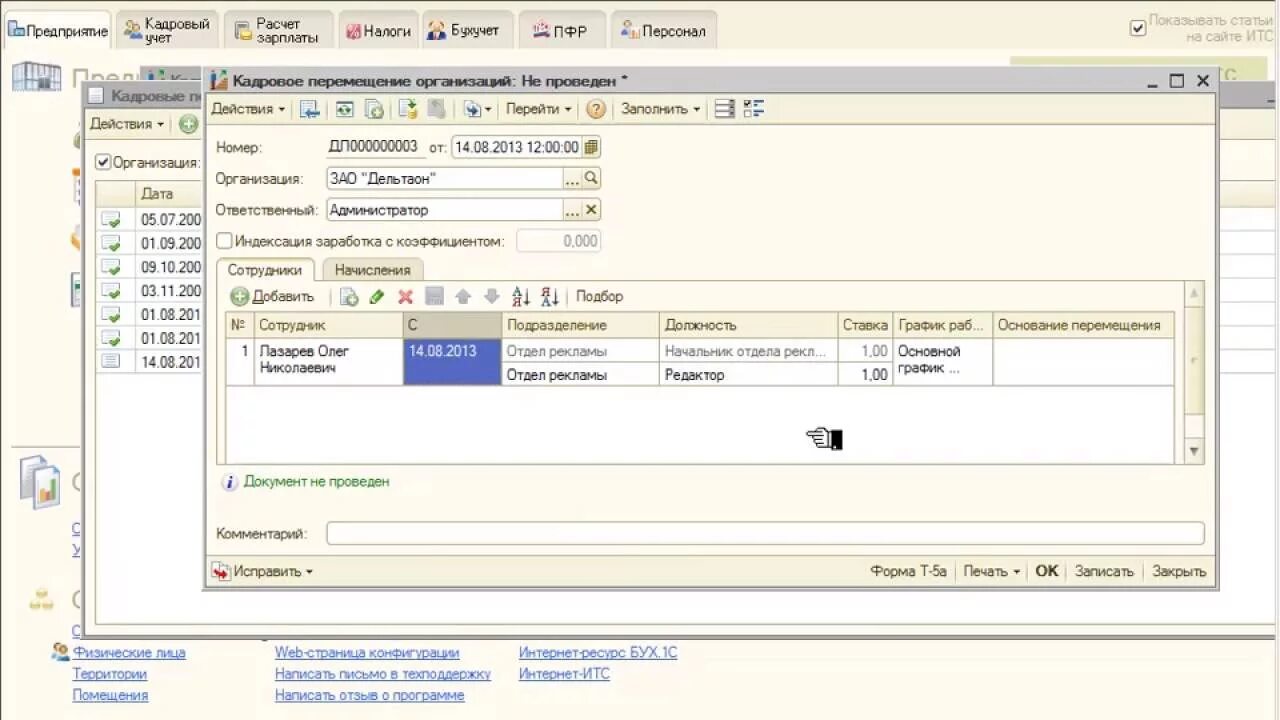Image resolution: width=1280 pixels, height=720 pixels.
Task: Open Написать письмо в техподдержку link
Action: [x=383, y=674]
